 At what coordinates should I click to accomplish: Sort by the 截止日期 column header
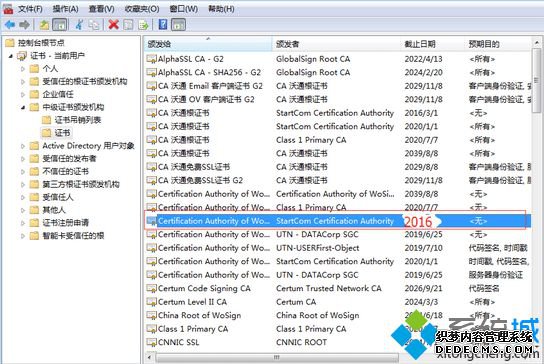[x=420, y=44]
